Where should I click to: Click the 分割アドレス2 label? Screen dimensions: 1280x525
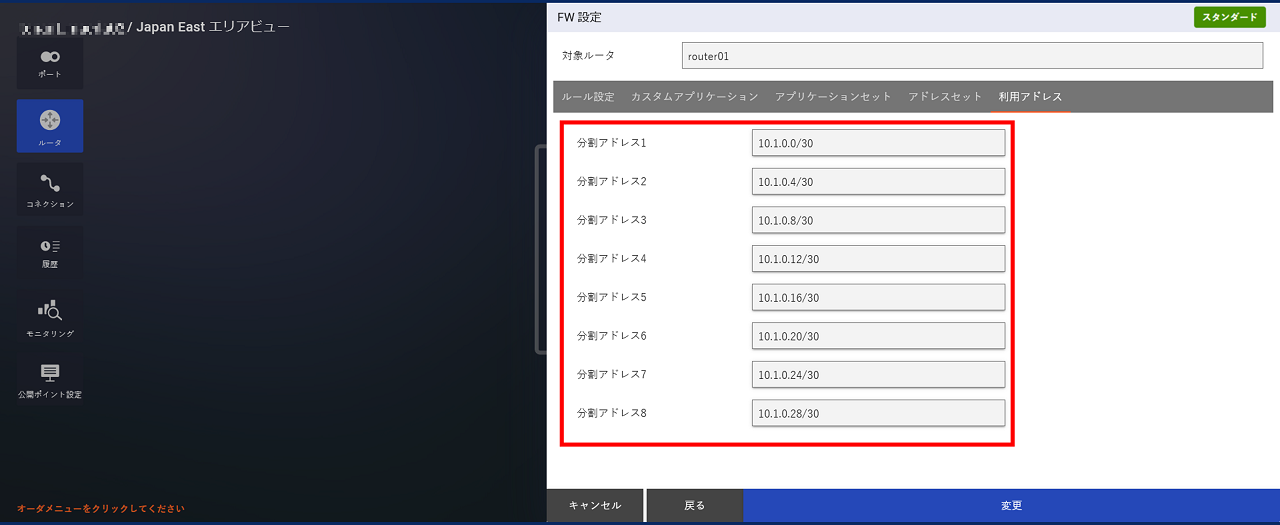tap(612, 181)
